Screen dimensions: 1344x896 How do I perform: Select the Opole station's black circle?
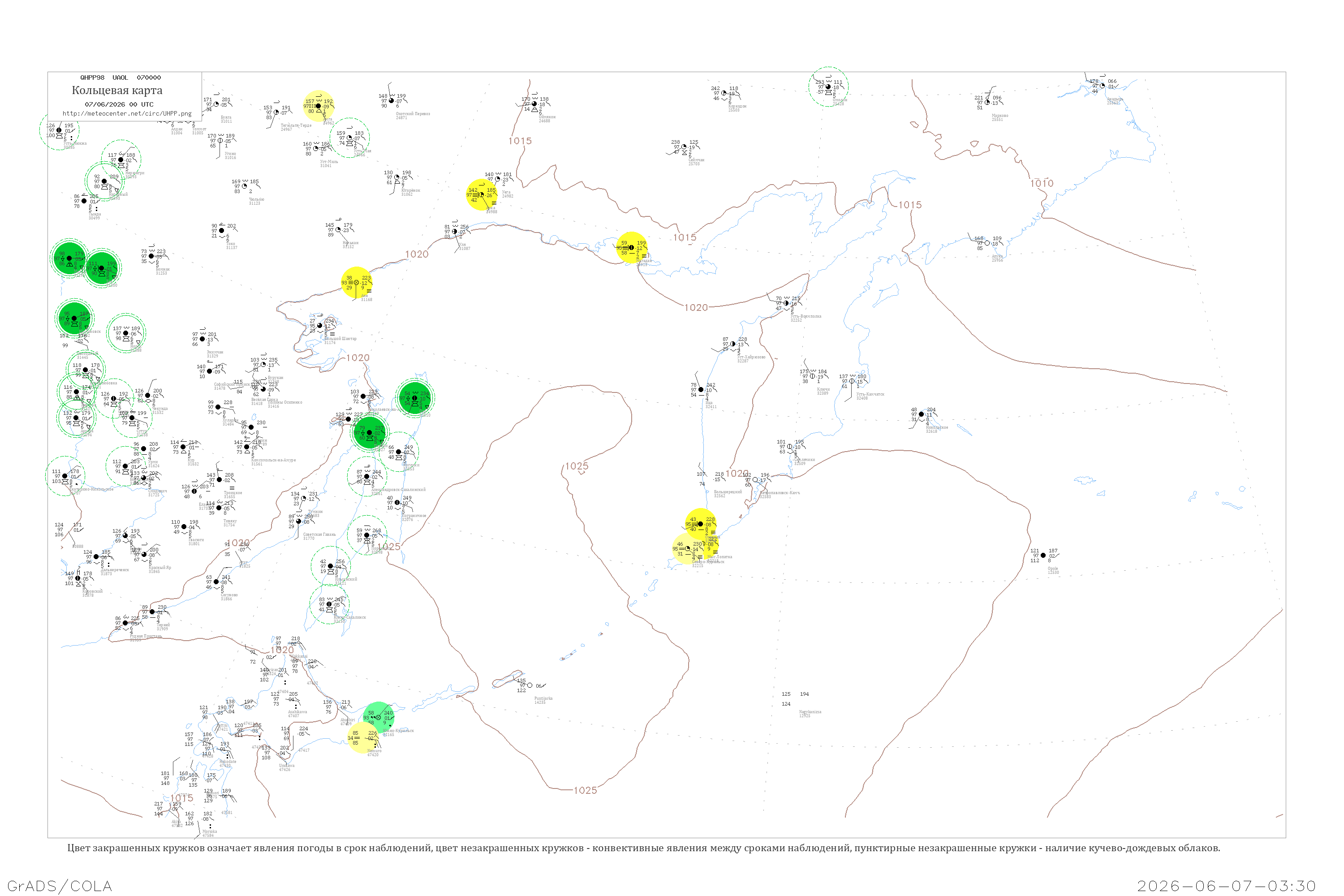pos(1043,556)
